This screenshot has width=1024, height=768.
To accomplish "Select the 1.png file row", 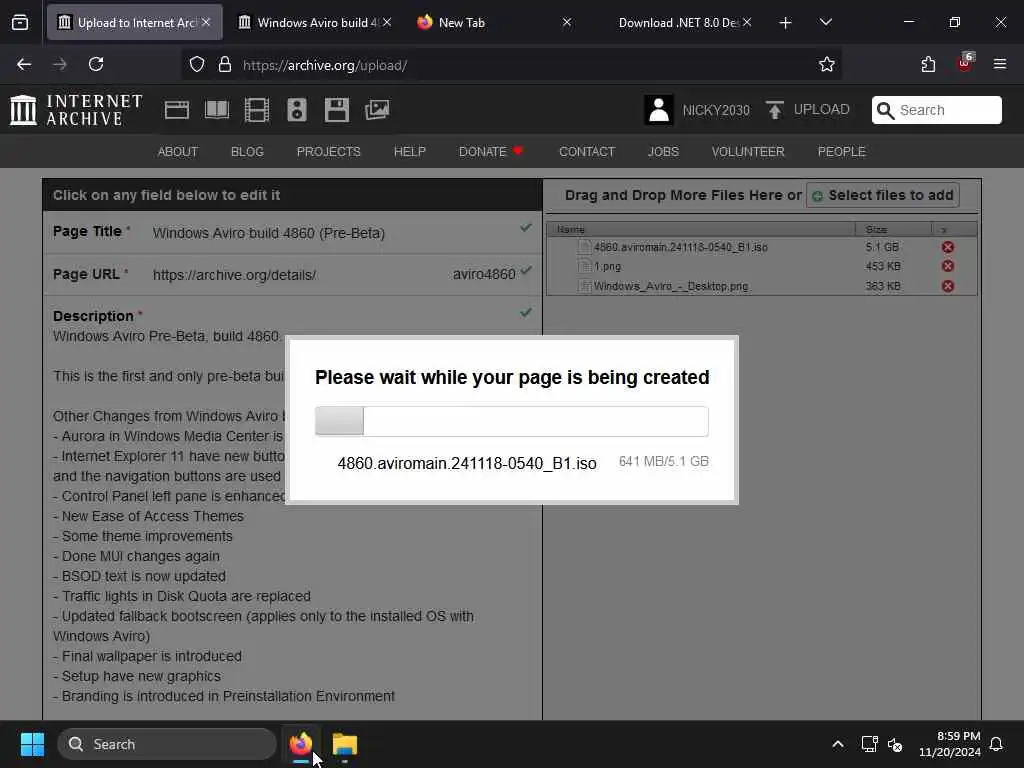I will [761, 266].
